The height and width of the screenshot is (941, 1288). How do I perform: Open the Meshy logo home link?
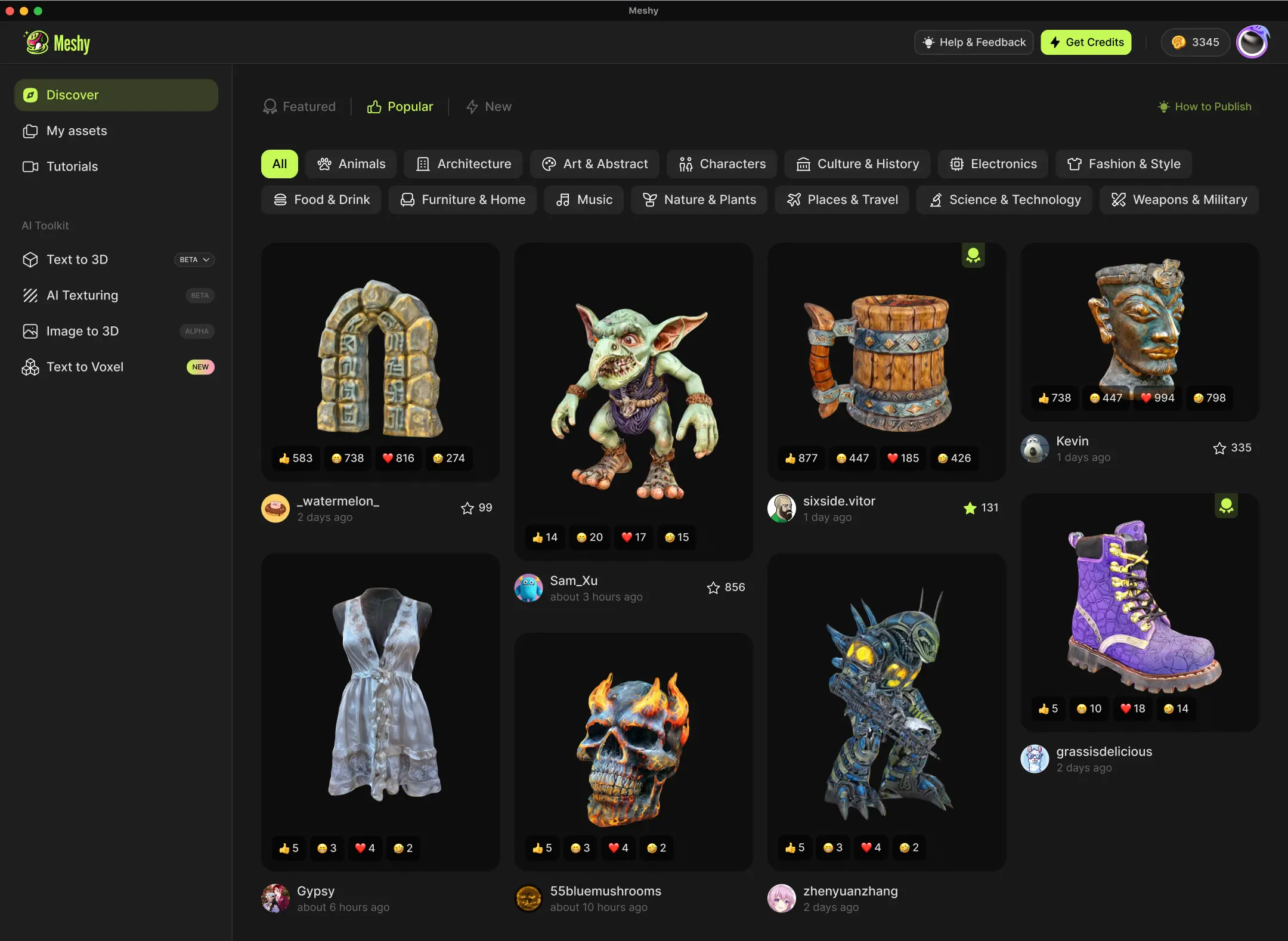[57, 42]
